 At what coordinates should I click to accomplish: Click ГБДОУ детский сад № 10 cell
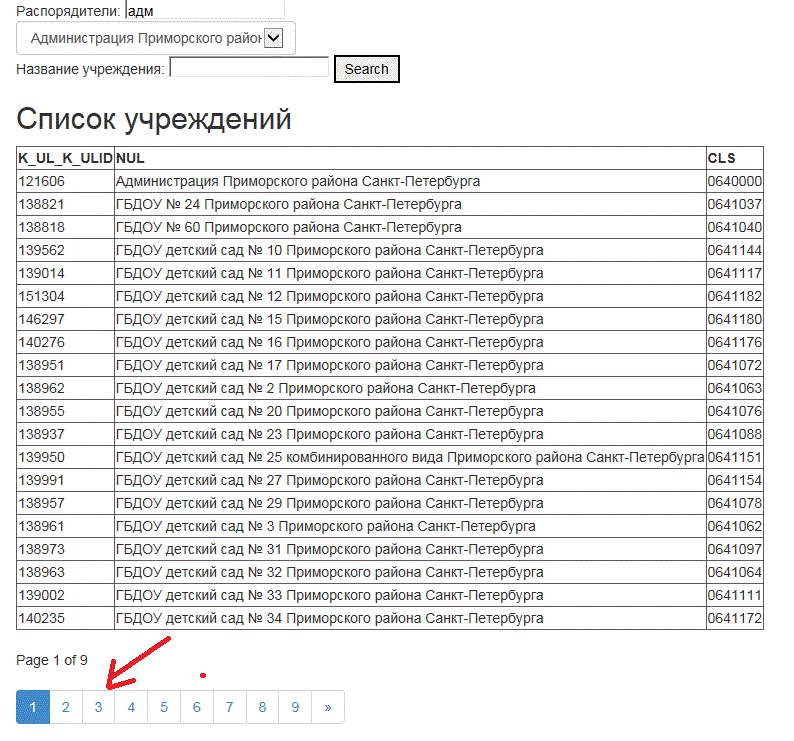pos(410,250)
